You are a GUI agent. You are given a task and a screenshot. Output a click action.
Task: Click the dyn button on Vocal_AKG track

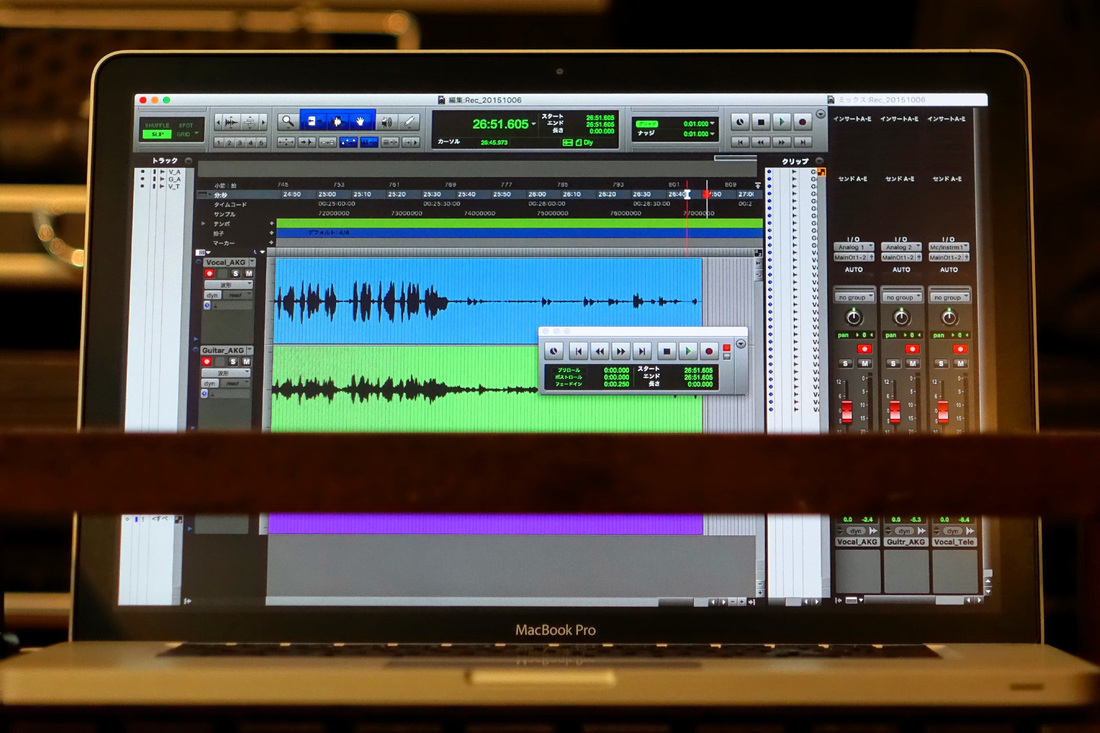point(213,295)
